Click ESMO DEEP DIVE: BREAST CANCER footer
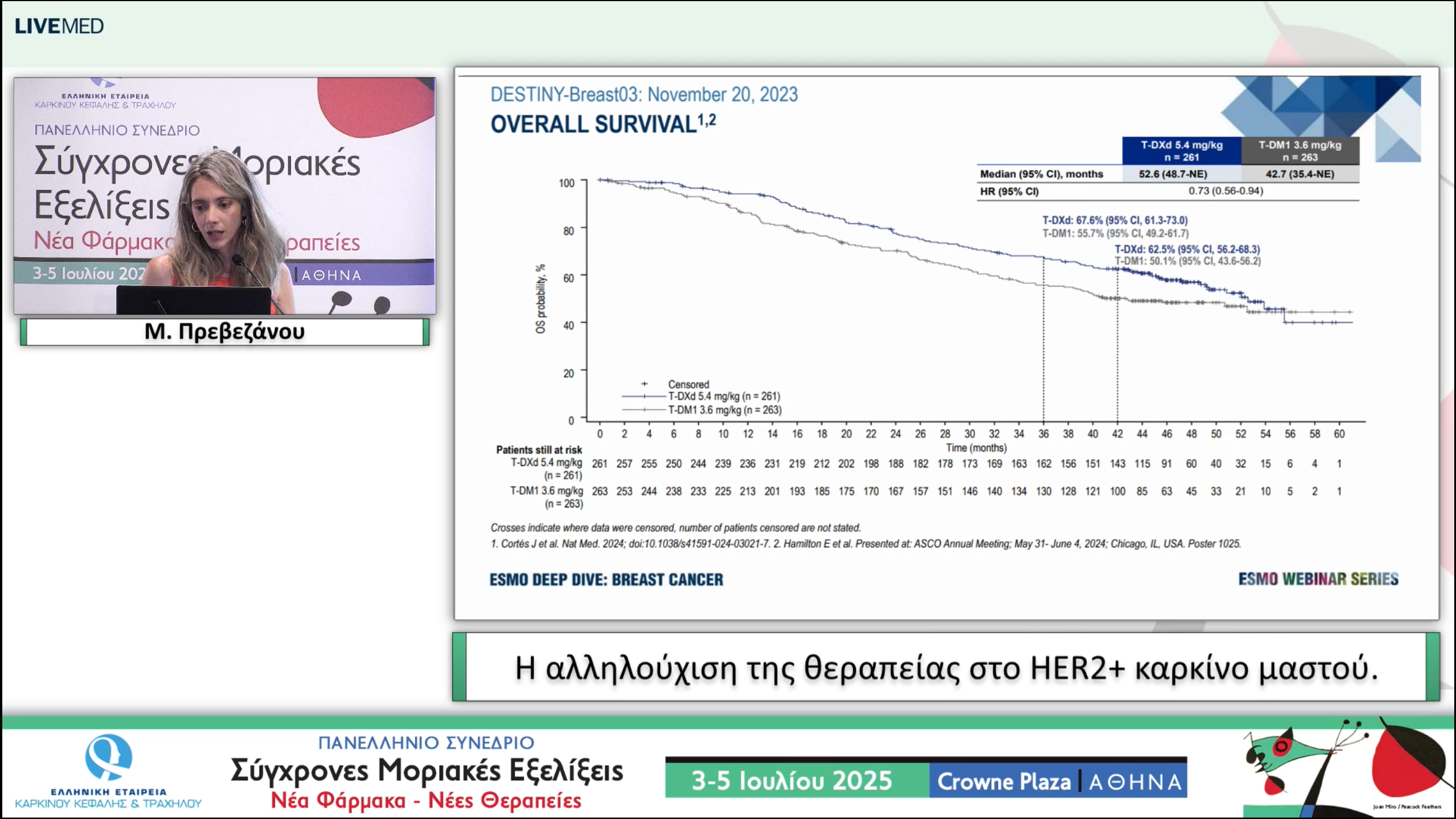Screen dimensions: 1456x819 (606, 580)
